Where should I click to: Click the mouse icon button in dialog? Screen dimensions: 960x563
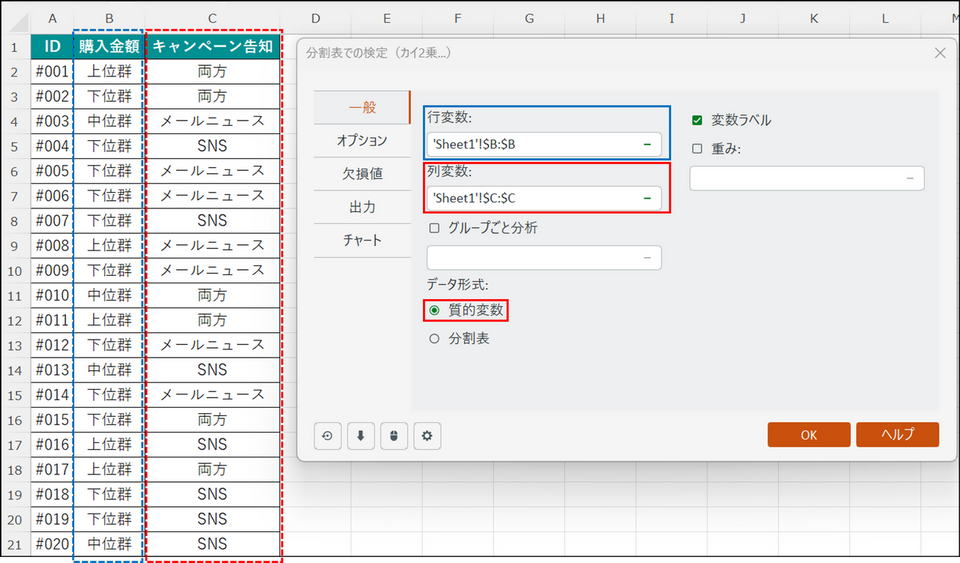coord(394,436)
